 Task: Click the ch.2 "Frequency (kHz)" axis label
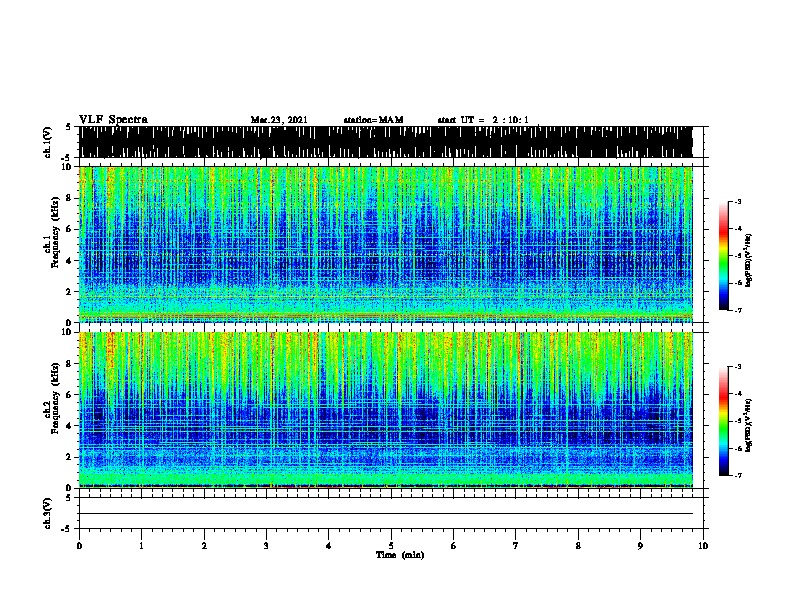(x=55, y=398)
